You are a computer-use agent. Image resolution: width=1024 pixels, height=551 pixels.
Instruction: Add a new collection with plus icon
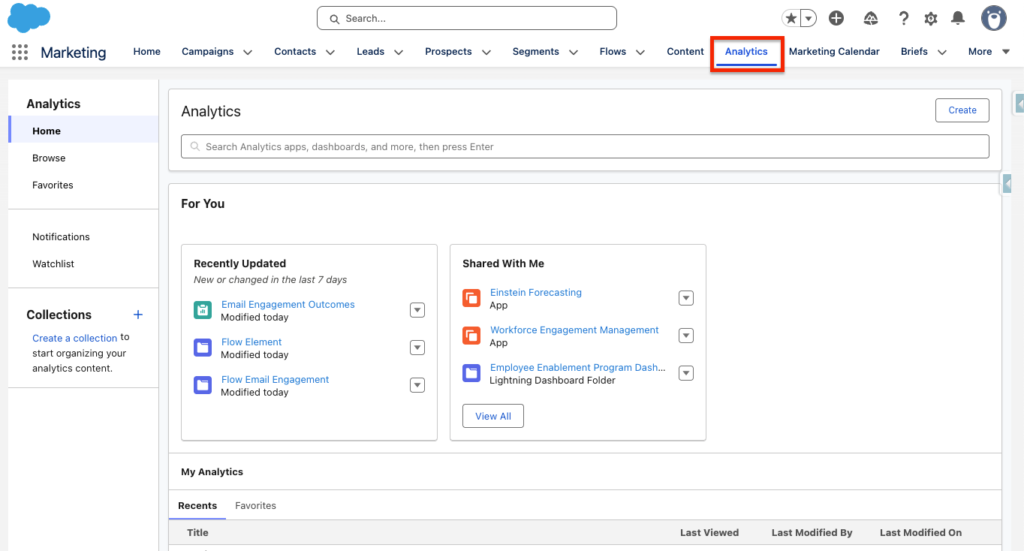[138, 315]
